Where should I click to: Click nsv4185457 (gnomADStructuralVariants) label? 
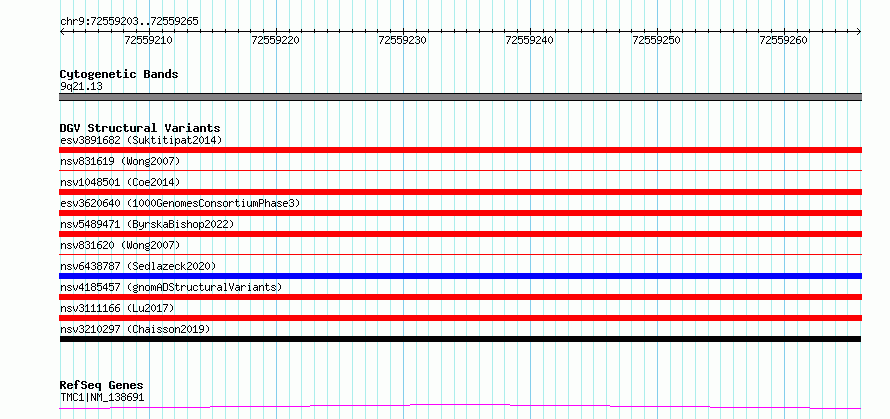point(171,287)
